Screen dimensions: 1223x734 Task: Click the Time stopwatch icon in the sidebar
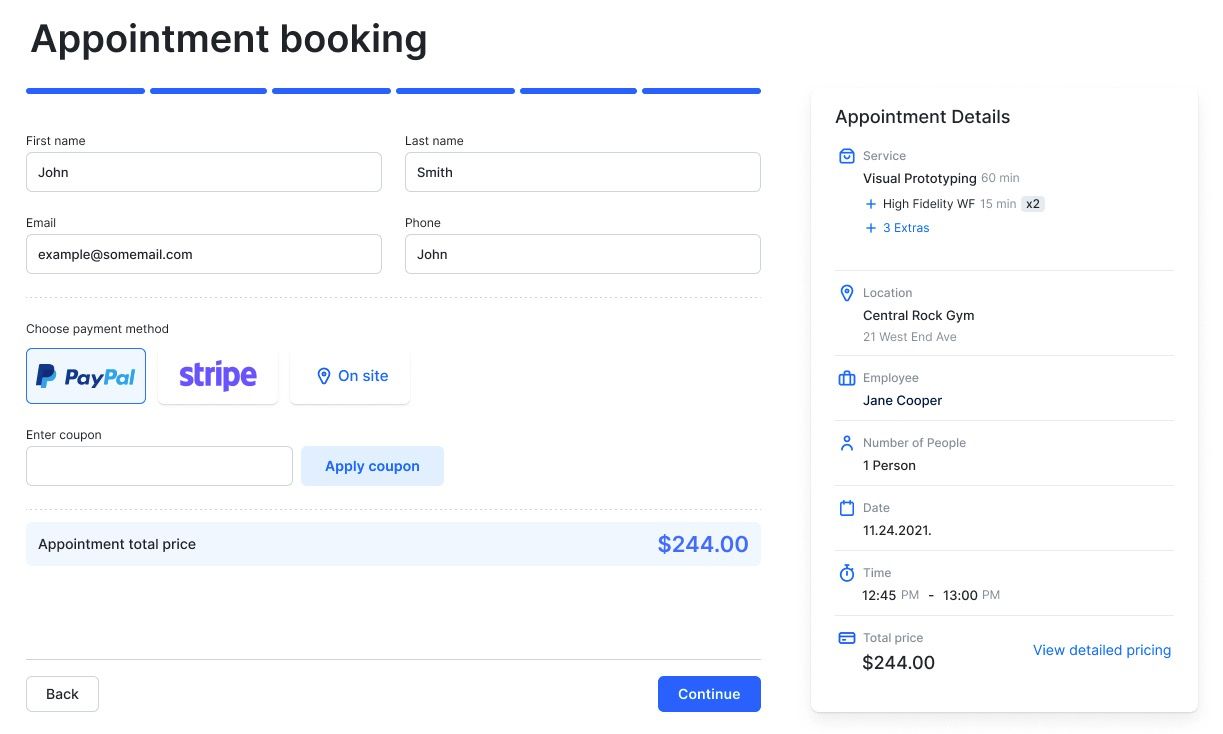pos(847,572)
